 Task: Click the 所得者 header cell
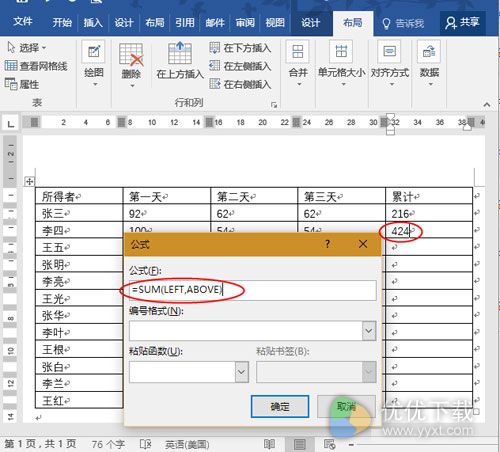(x=79, y=196)
